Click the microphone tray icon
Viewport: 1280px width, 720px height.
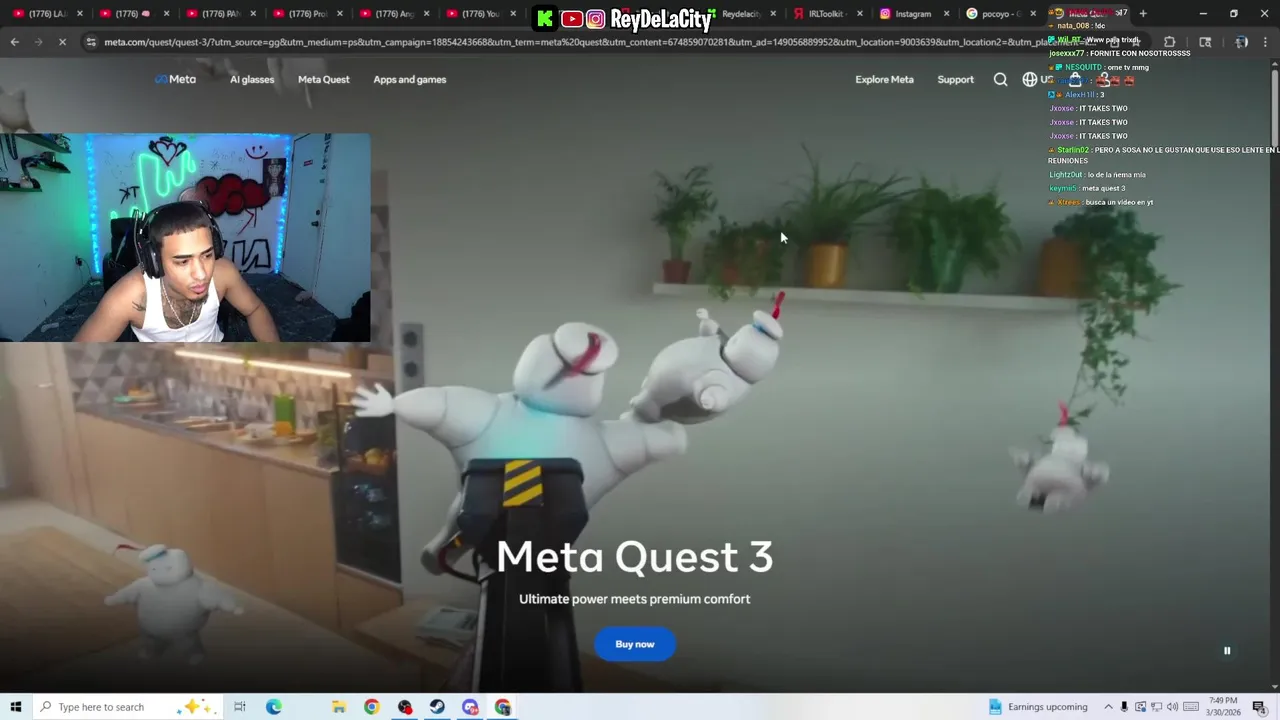point(1124,707)
